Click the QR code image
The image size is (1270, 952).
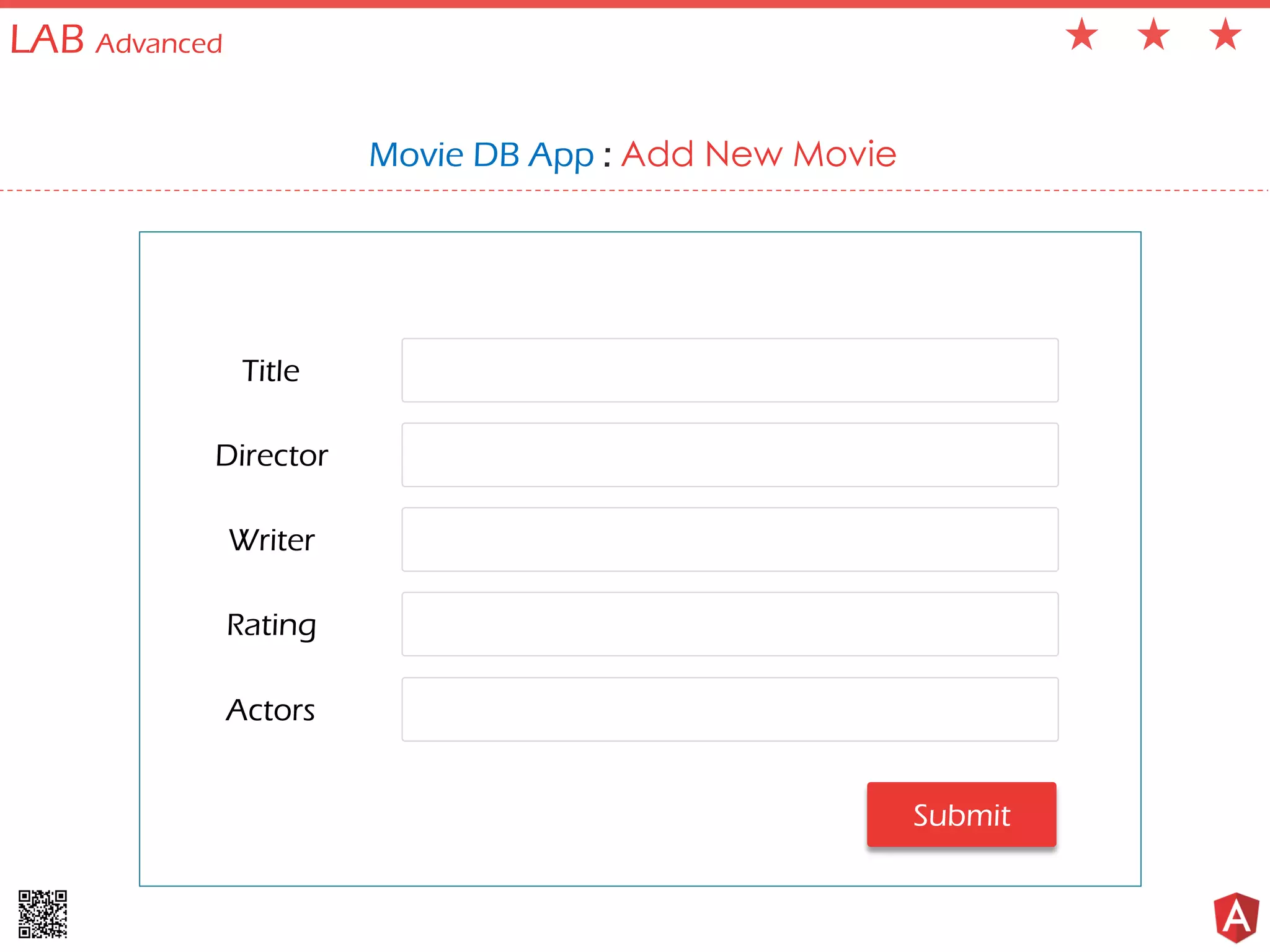[43, 914]
